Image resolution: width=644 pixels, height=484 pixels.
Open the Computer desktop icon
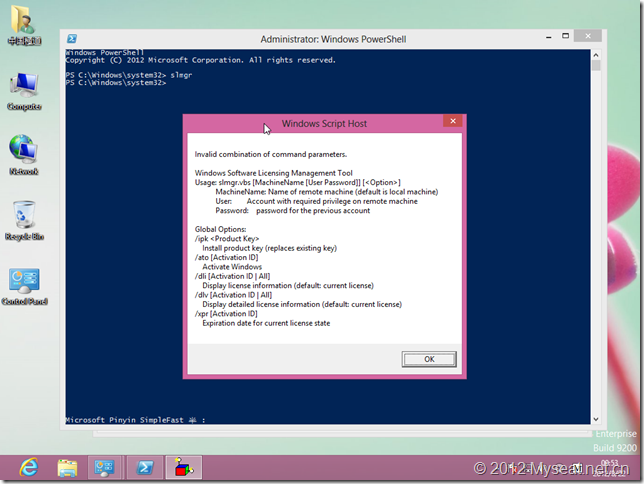point(24,91)
